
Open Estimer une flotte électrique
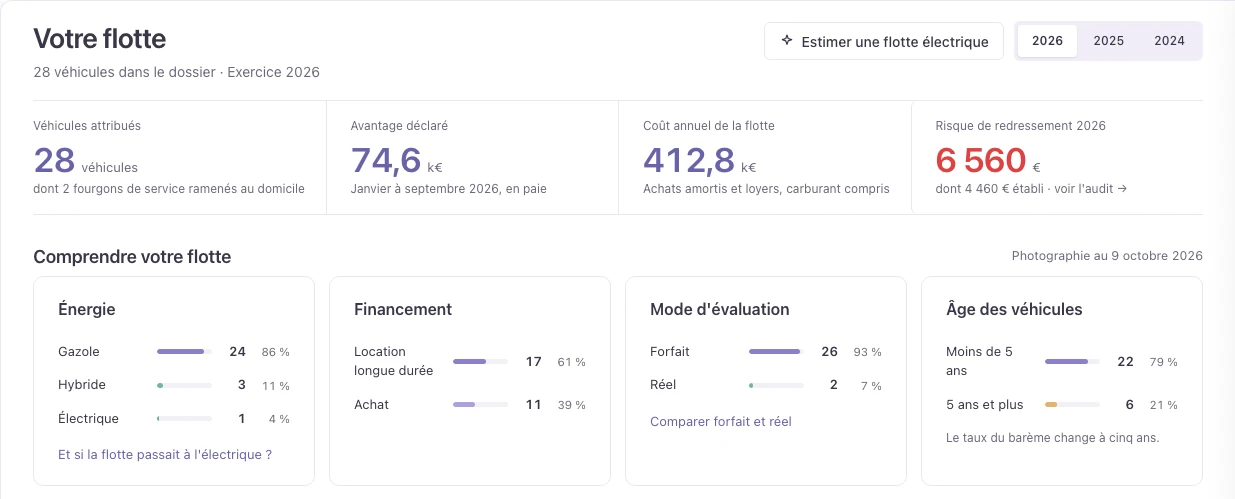tap(884, 41)
